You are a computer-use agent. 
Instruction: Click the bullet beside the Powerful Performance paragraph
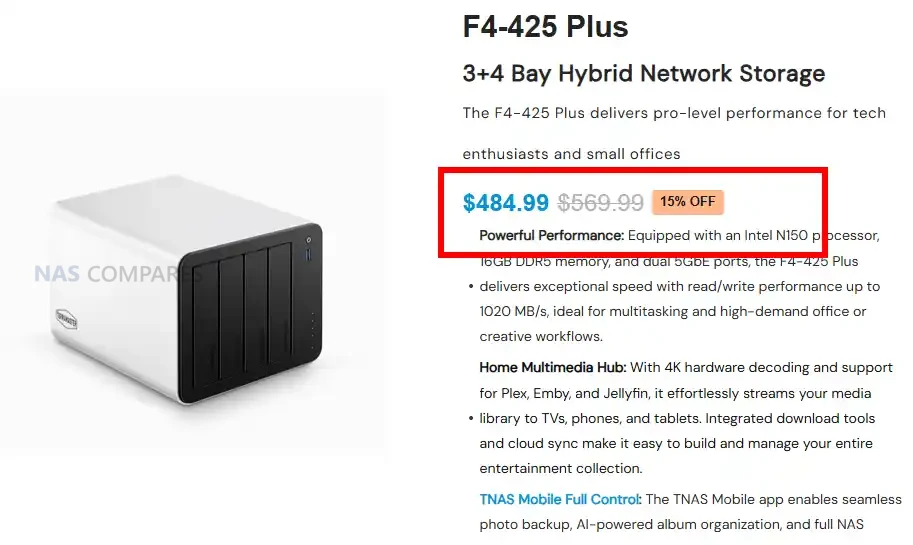[471, 287]
